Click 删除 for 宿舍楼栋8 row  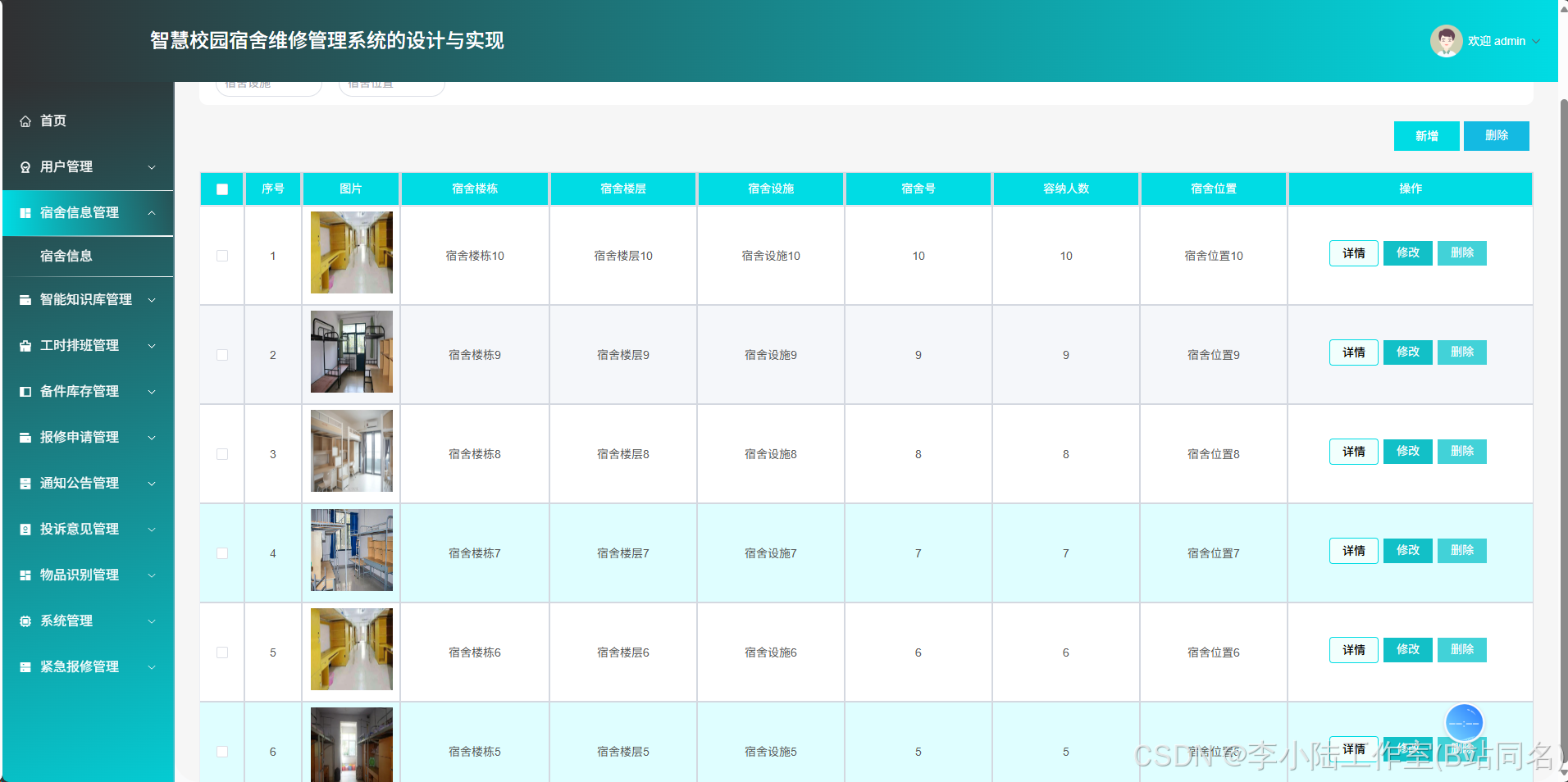(1462, 452)
